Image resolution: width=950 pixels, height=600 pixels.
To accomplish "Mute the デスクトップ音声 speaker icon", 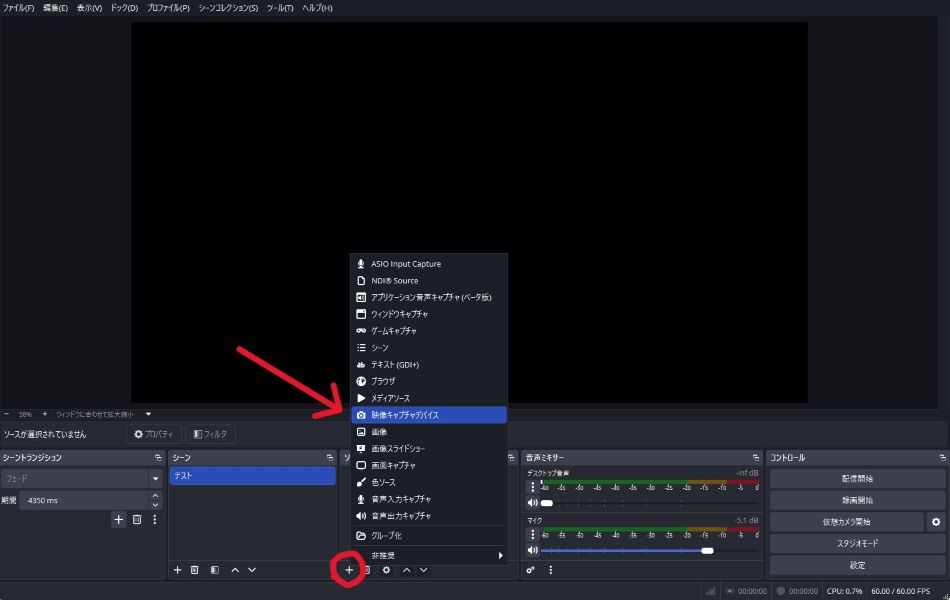I will click(532, 503).
